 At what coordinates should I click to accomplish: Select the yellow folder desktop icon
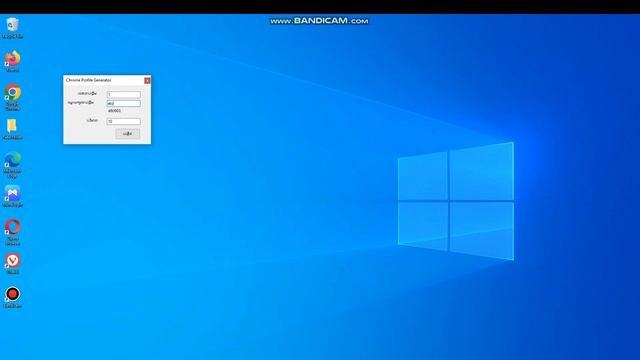[x=13, y=129]
